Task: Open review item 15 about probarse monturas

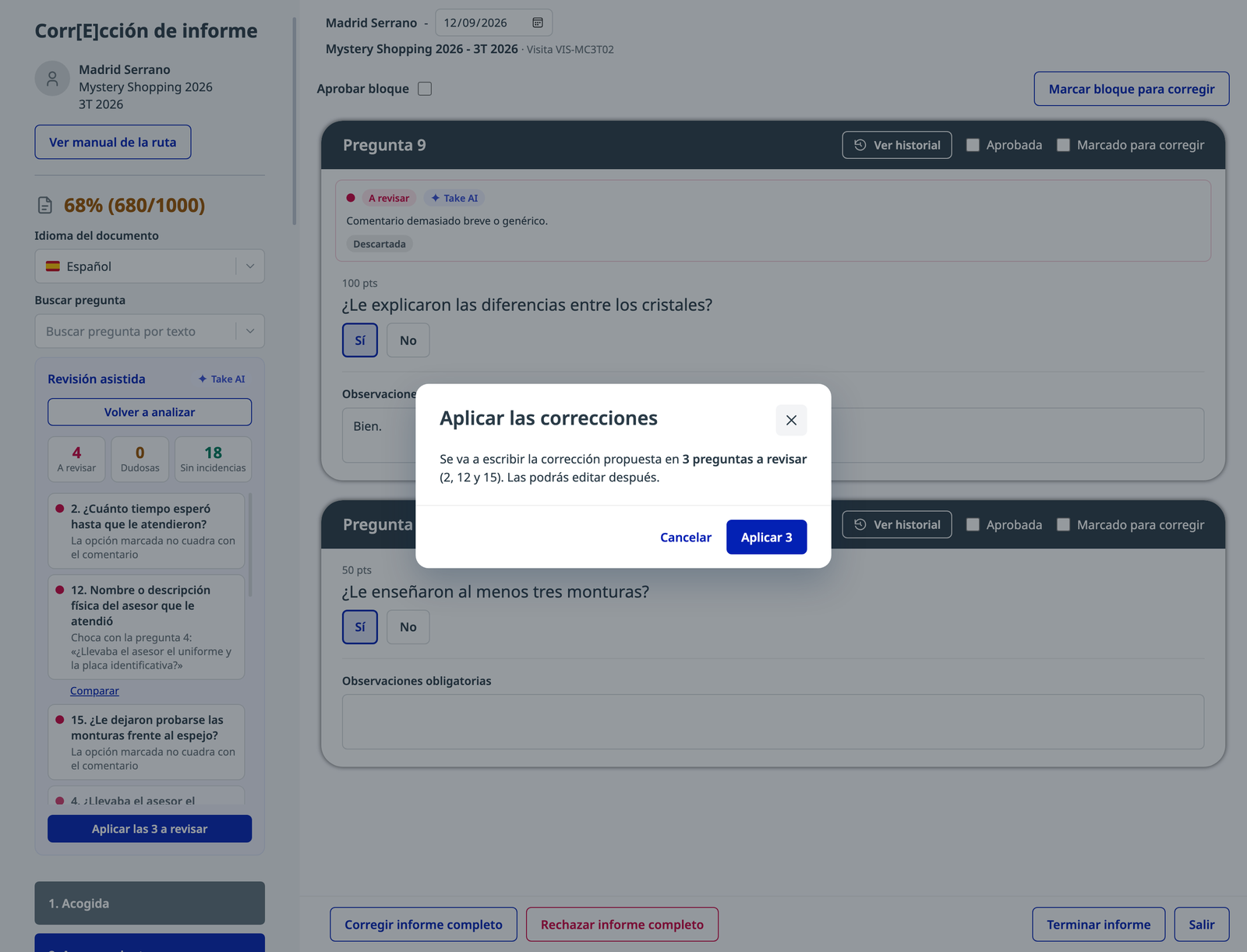Action: pyautogui.click(x=147, y=742)
